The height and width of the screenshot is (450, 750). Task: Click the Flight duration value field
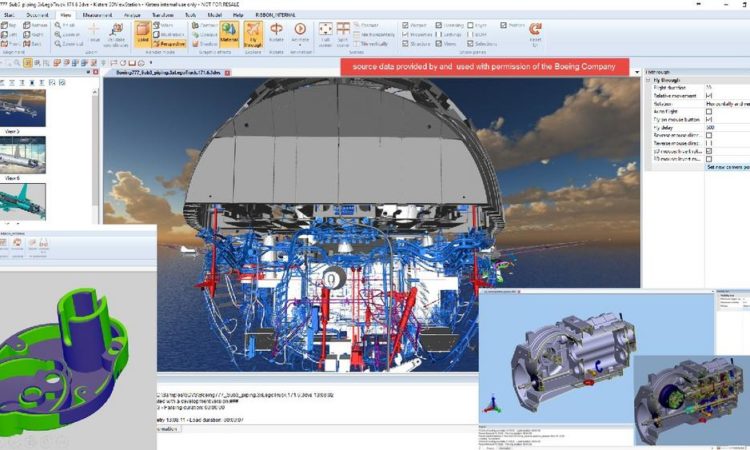(x=727, y=88)
